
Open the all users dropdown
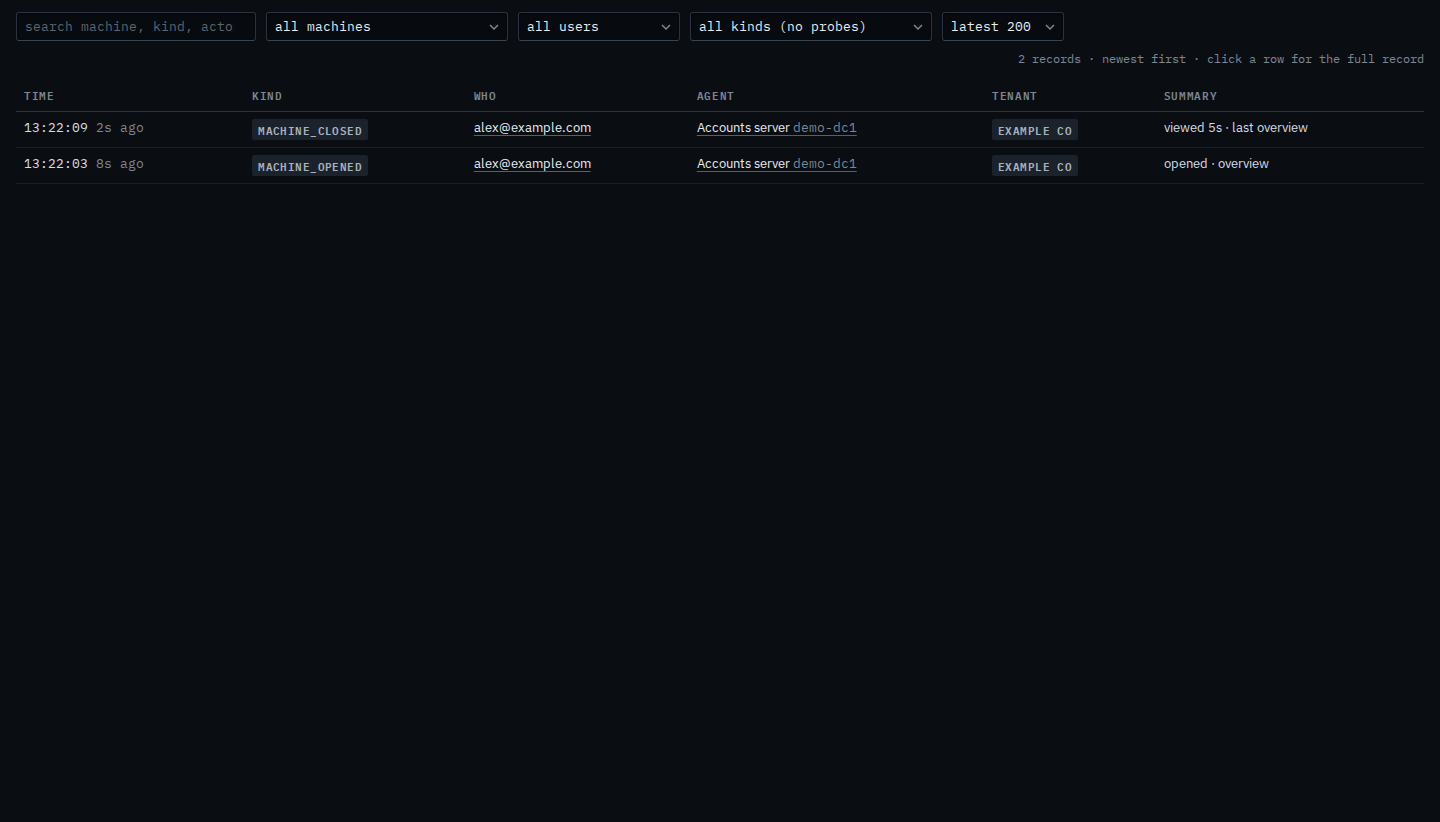[x=599, y=26]
